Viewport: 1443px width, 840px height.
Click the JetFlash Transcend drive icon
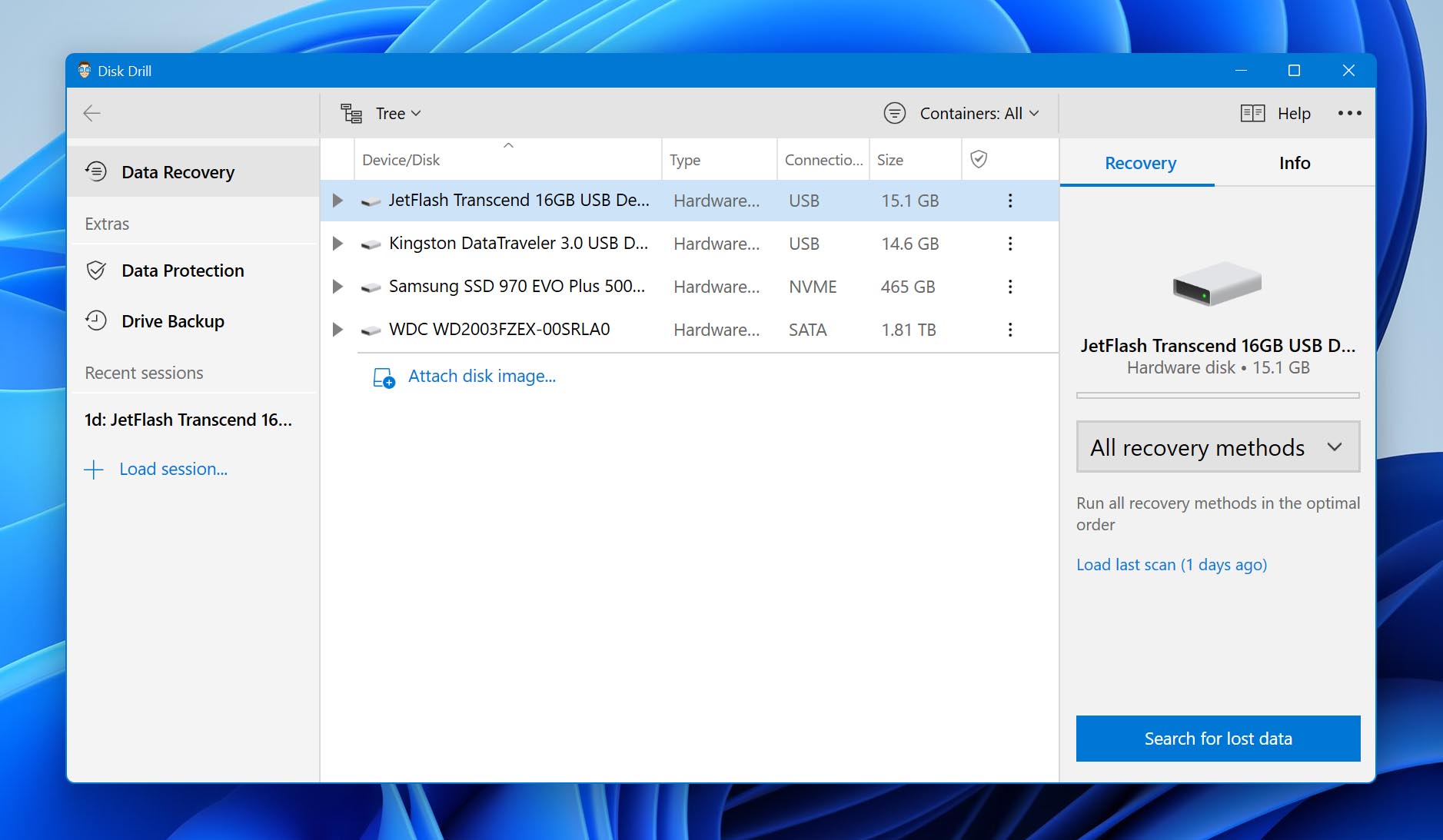[371, 201]
